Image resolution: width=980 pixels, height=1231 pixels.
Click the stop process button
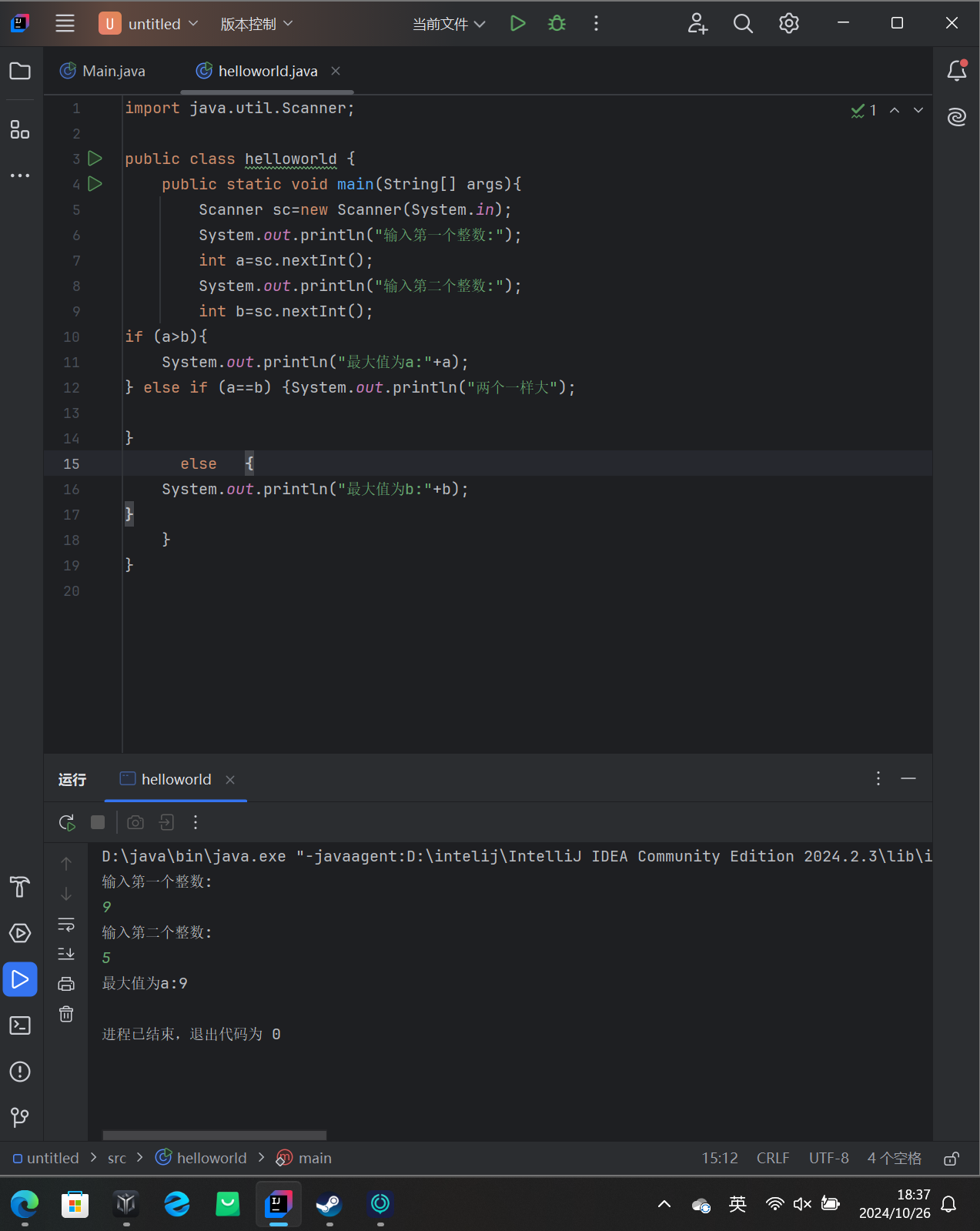point(98,822)
